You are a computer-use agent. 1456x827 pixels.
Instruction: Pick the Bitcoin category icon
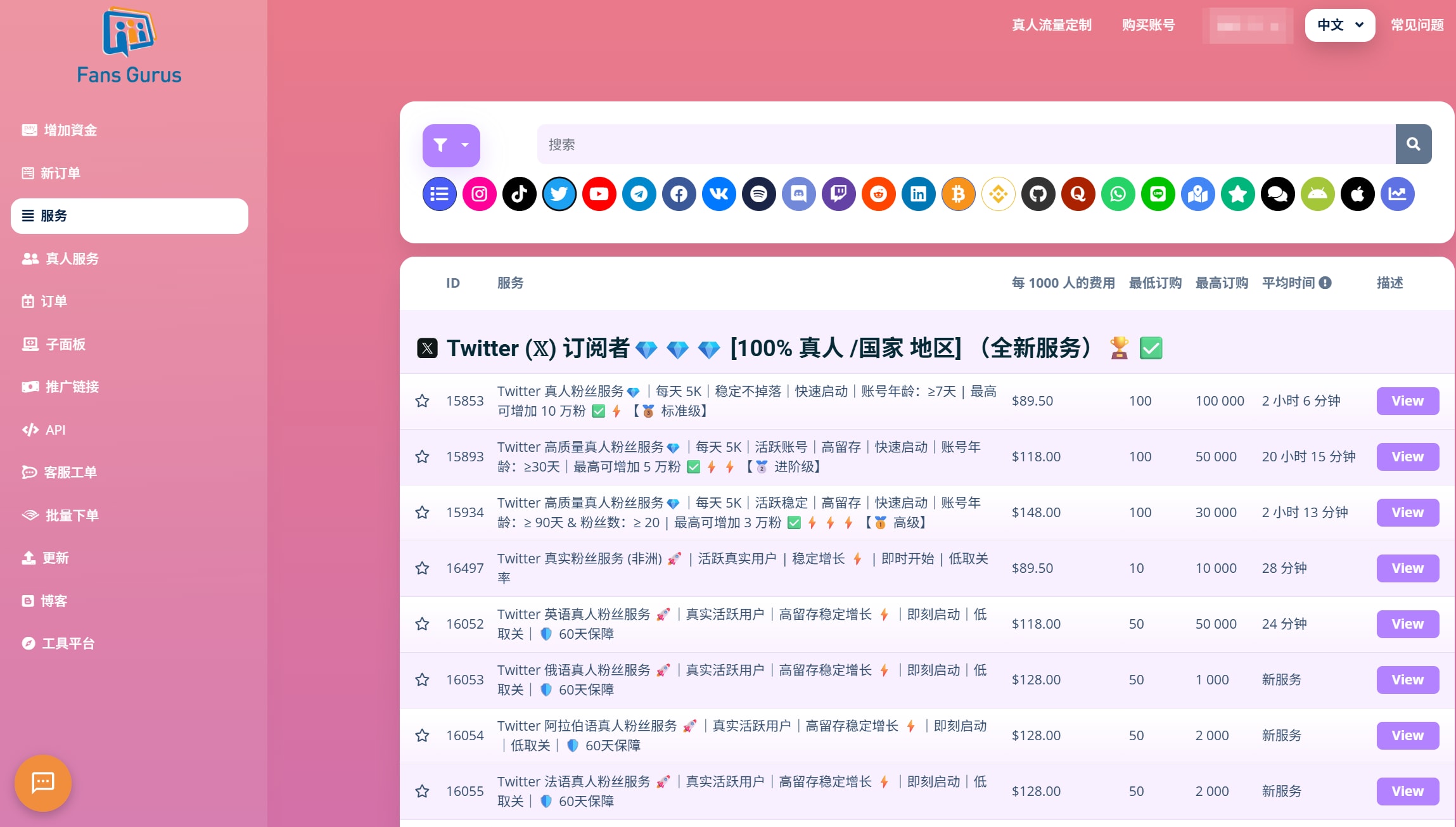tap(958, 194)
